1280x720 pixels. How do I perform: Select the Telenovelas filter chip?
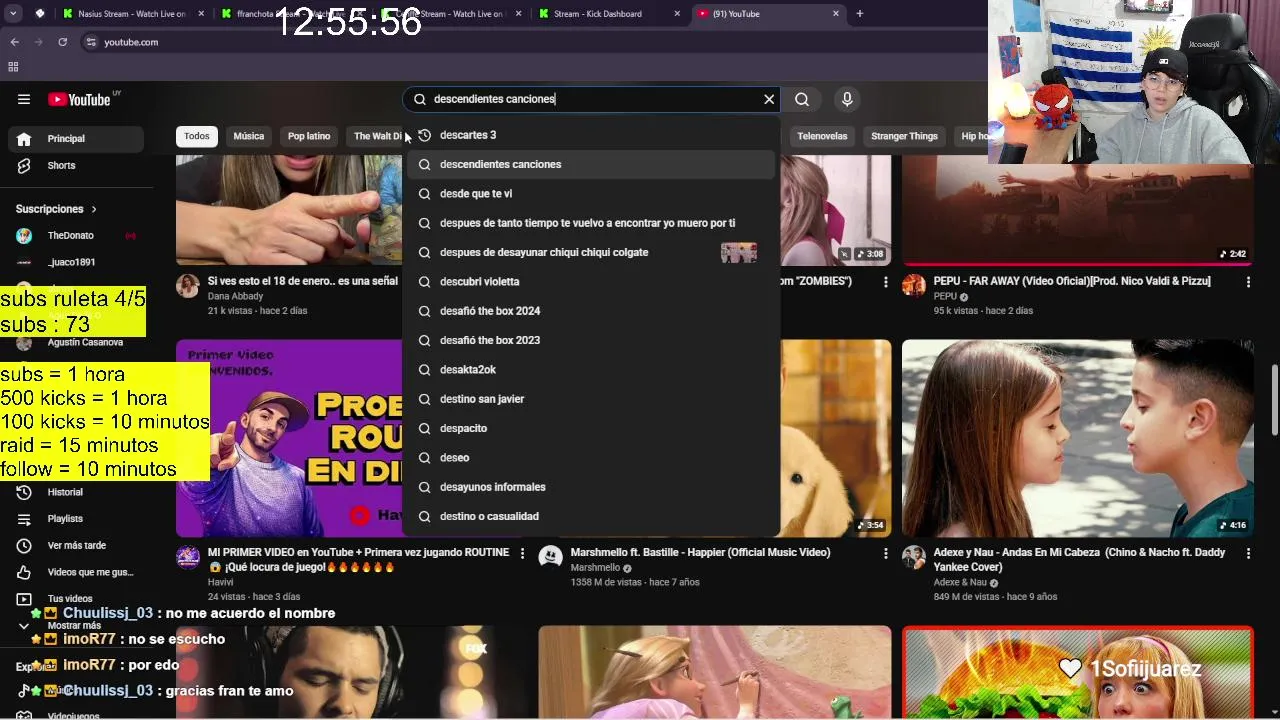point(822,136)
